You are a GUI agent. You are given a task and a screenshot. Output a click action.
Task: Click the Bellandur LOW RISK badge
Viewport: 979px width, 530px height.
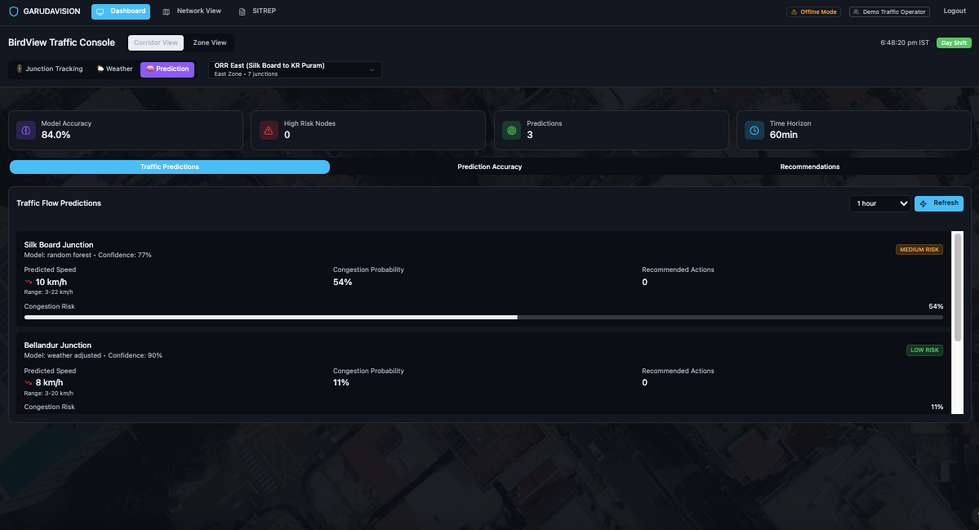pos(925,350)
